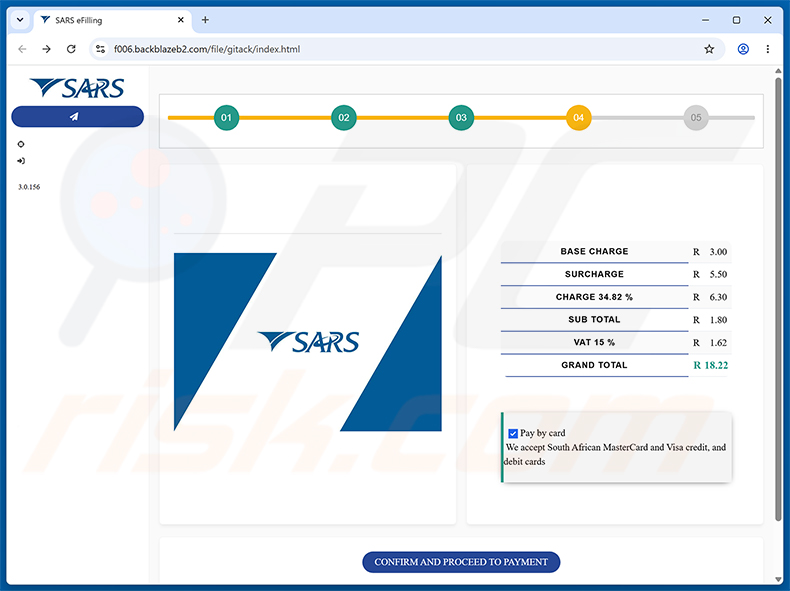Select step 01 in progress bar
The image size is (790, 591).
(x=226, y=117)
